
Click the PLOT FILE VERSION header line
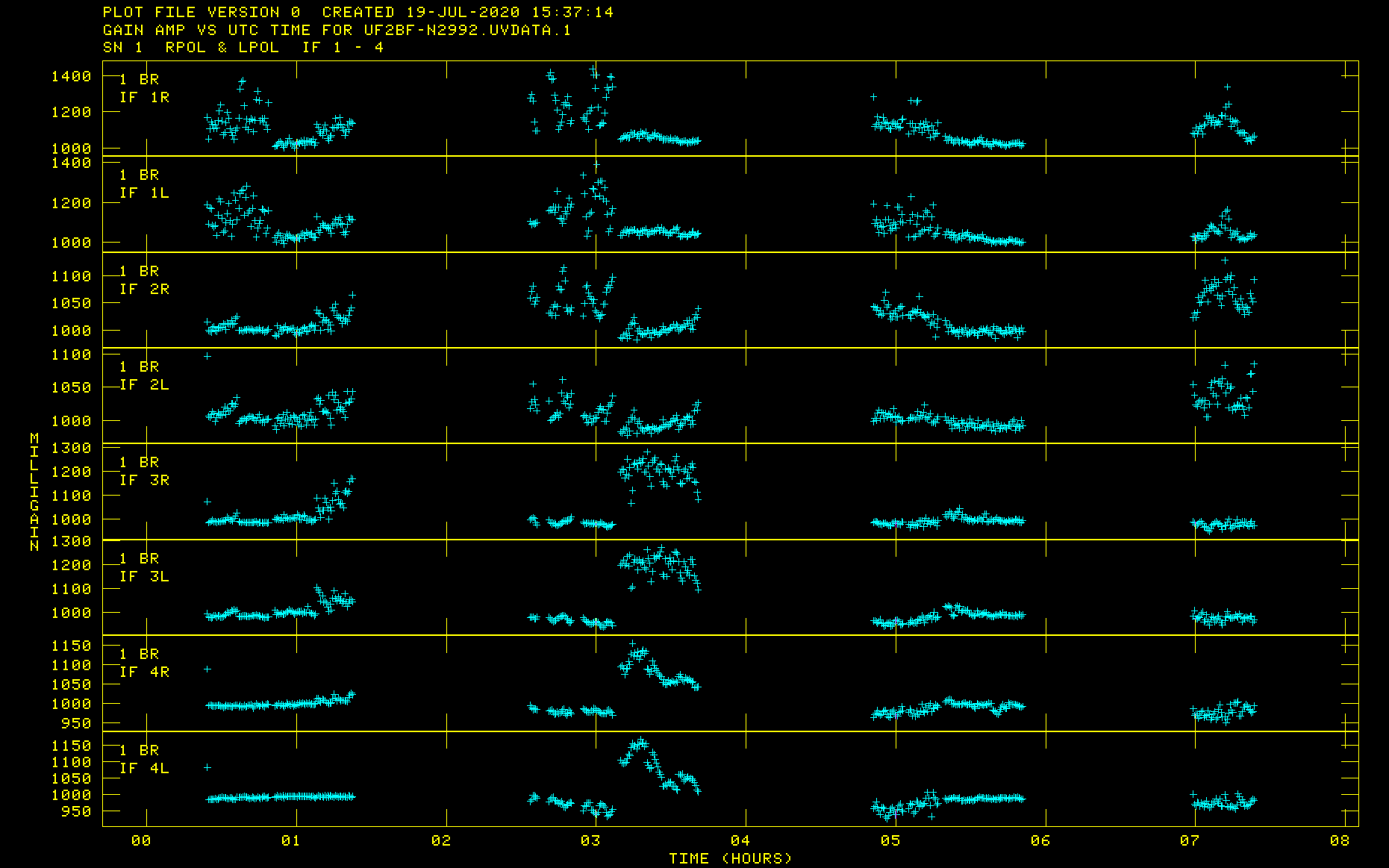pos(358,12)
